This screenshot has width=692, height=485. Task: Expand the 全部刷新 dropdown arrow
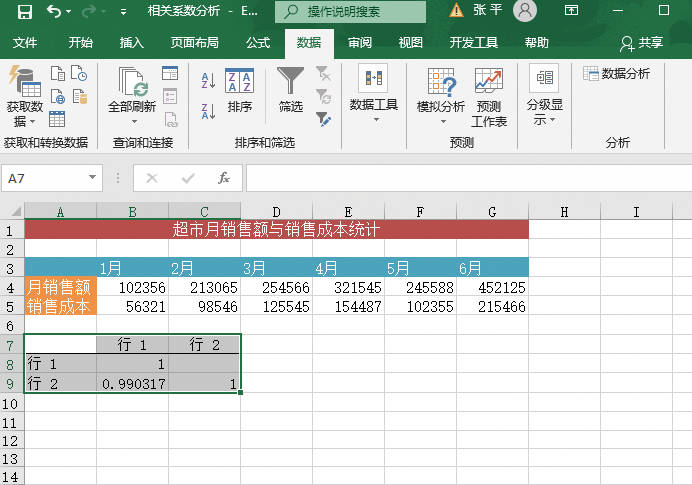tap(134, 121)
